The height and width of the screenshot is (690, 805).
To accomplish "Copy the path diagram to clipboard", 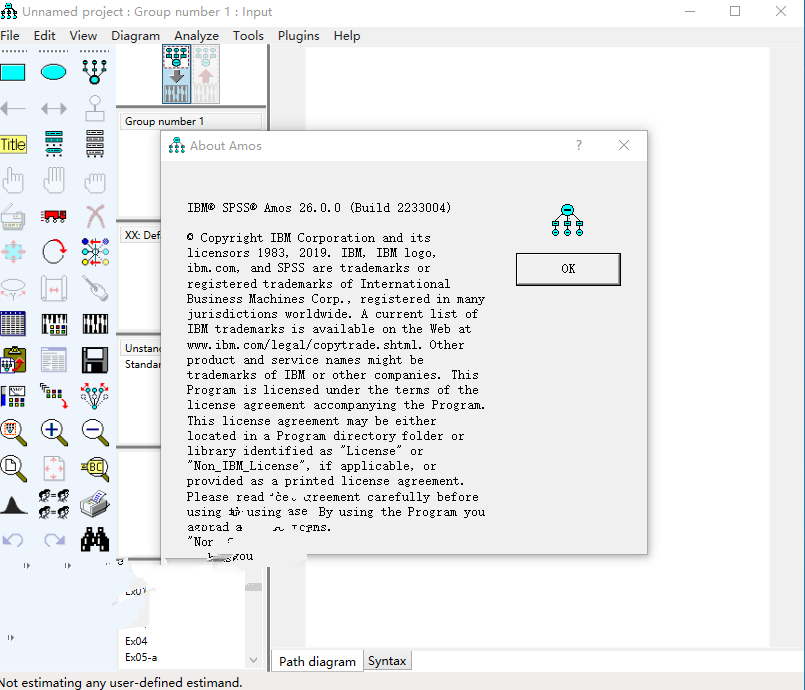I will click(x=13, y=360).
